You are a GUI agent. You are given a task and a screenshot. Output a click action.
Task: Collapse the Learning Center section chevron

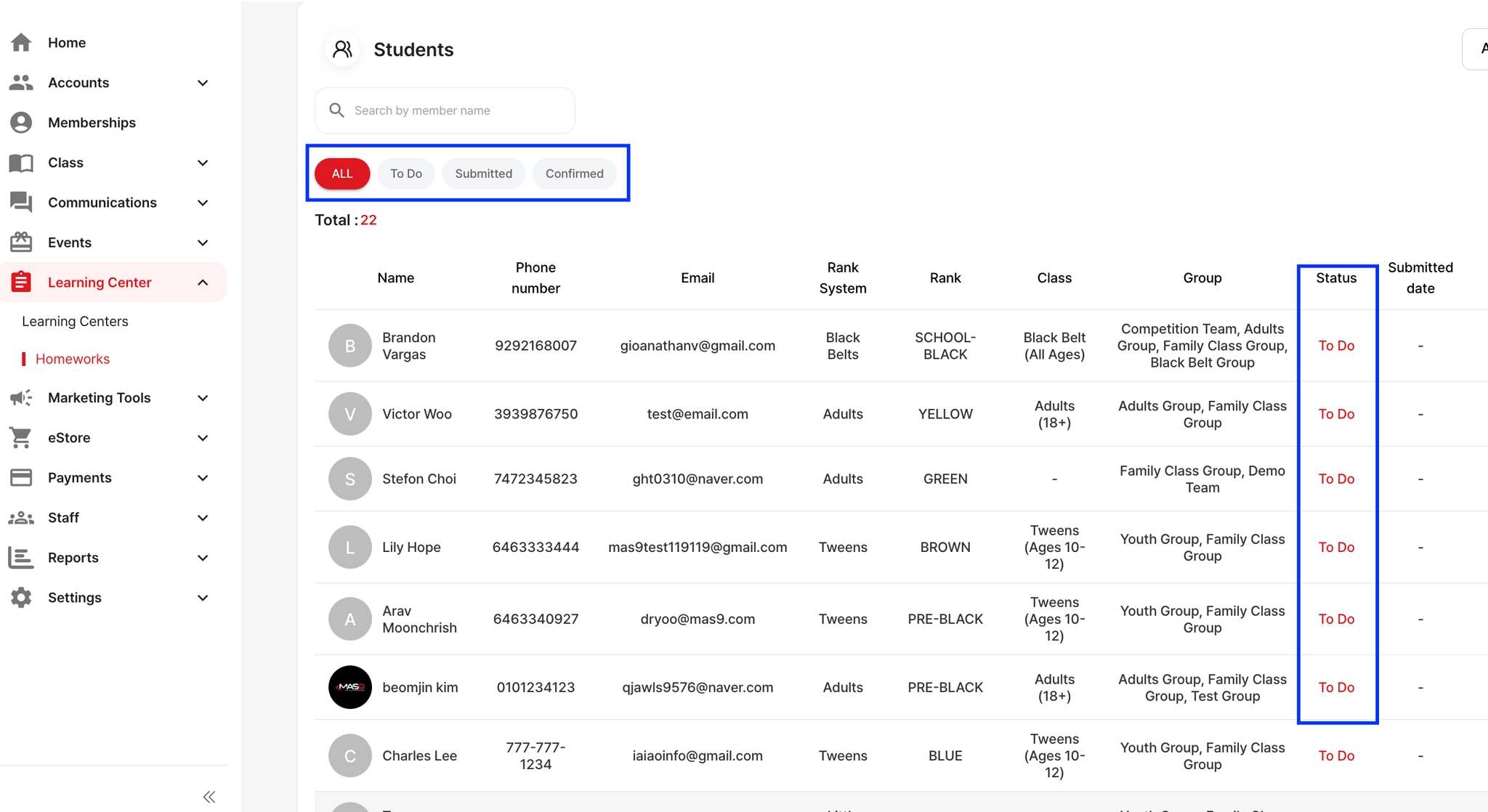(x=203, y=283)
